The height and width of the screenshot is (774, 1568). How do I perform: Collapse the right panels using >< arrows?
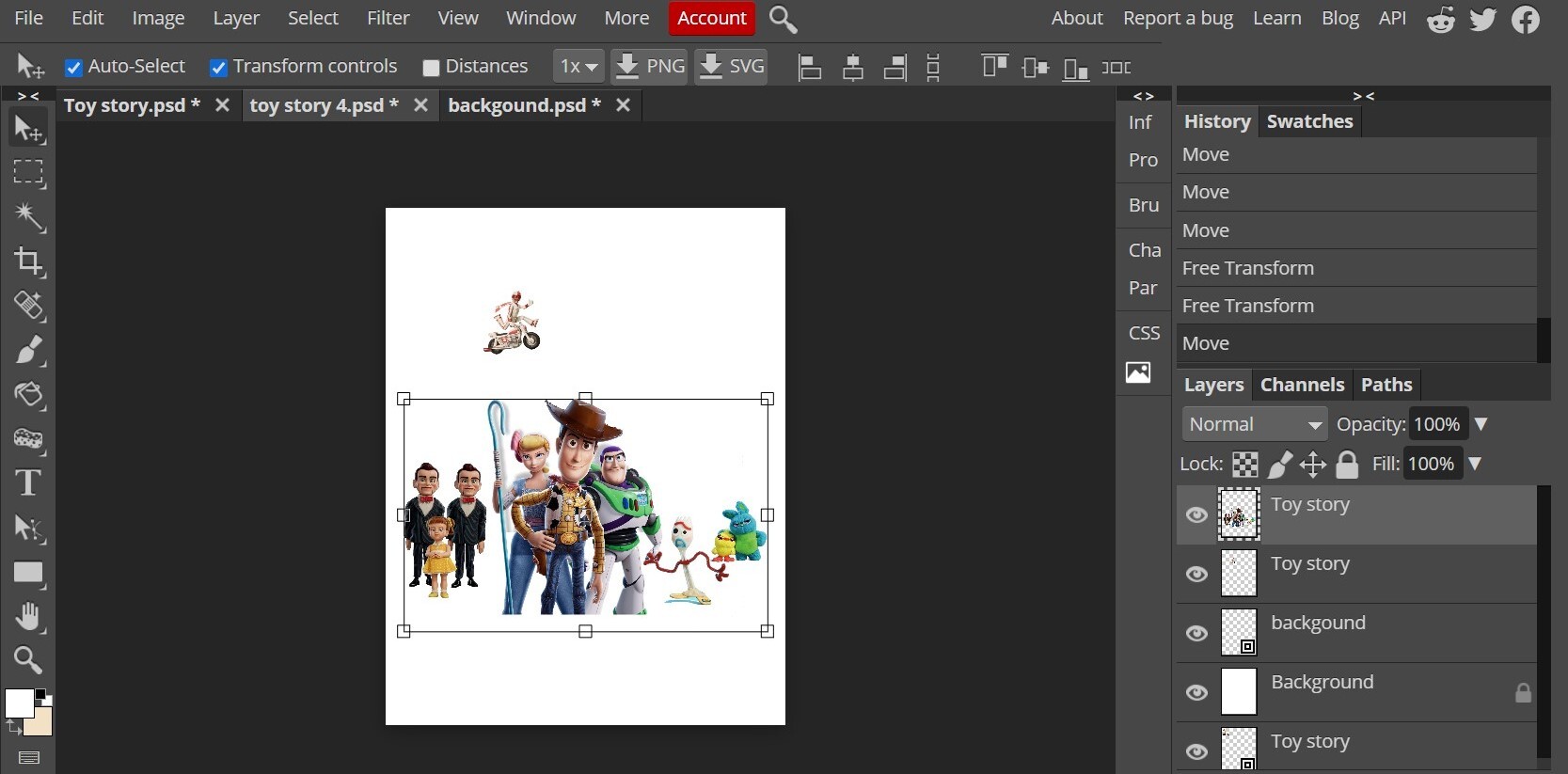(x=1364, y=96)
